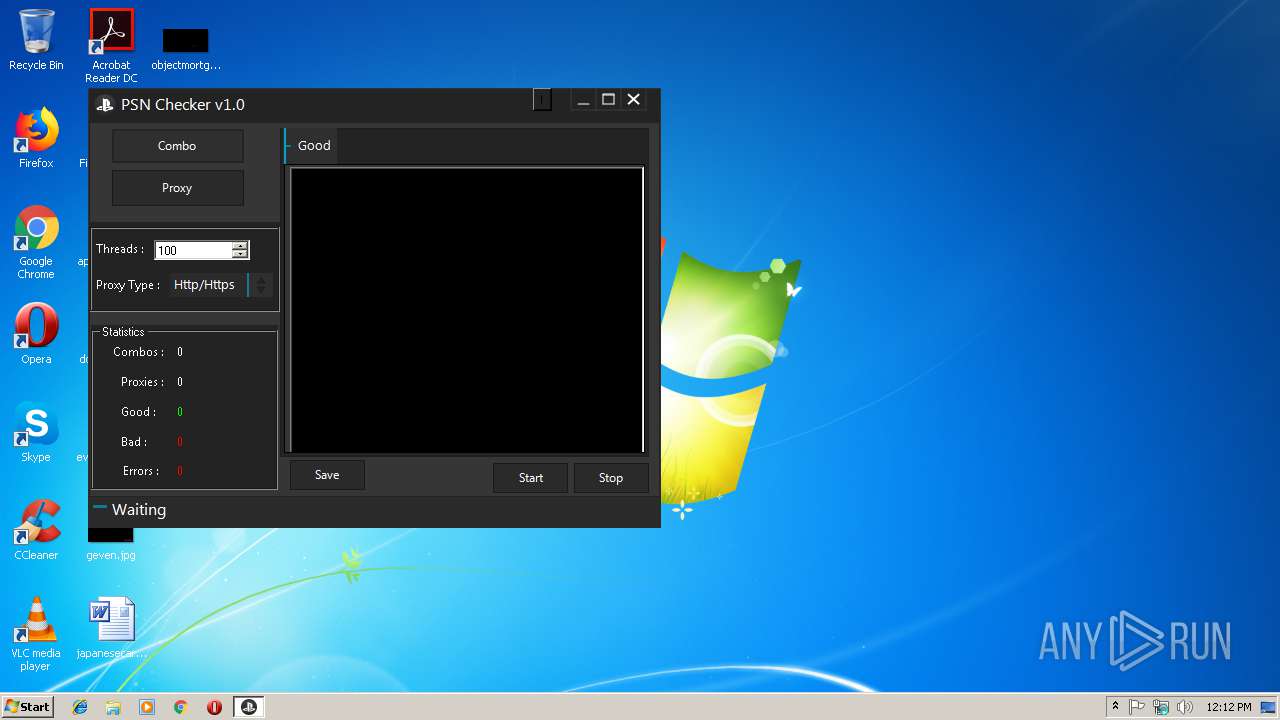Start the checker

[531, 478]
